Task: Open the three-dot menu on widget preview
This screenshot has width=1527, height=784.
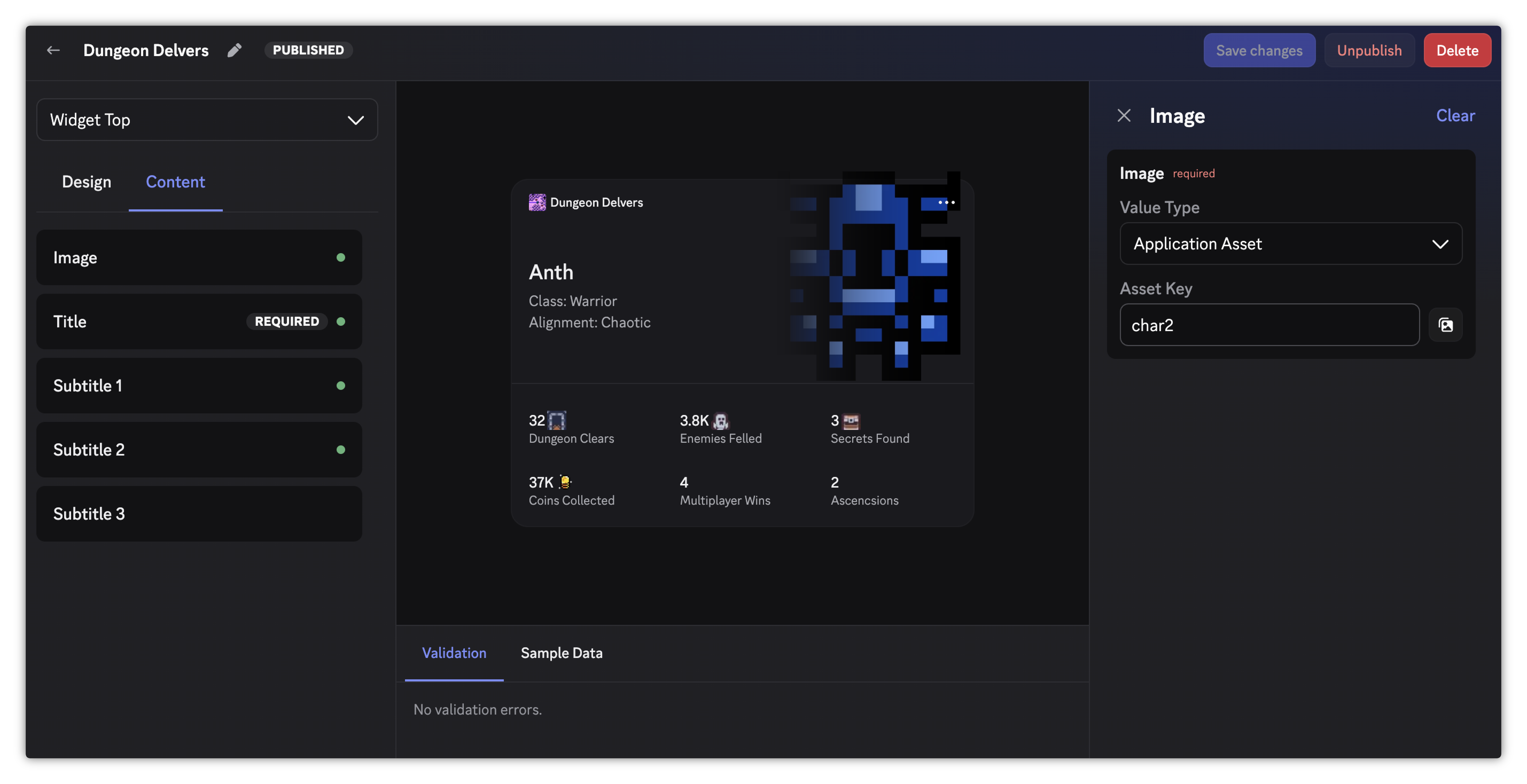Action: pyautogui.click(x=947, y=203)
